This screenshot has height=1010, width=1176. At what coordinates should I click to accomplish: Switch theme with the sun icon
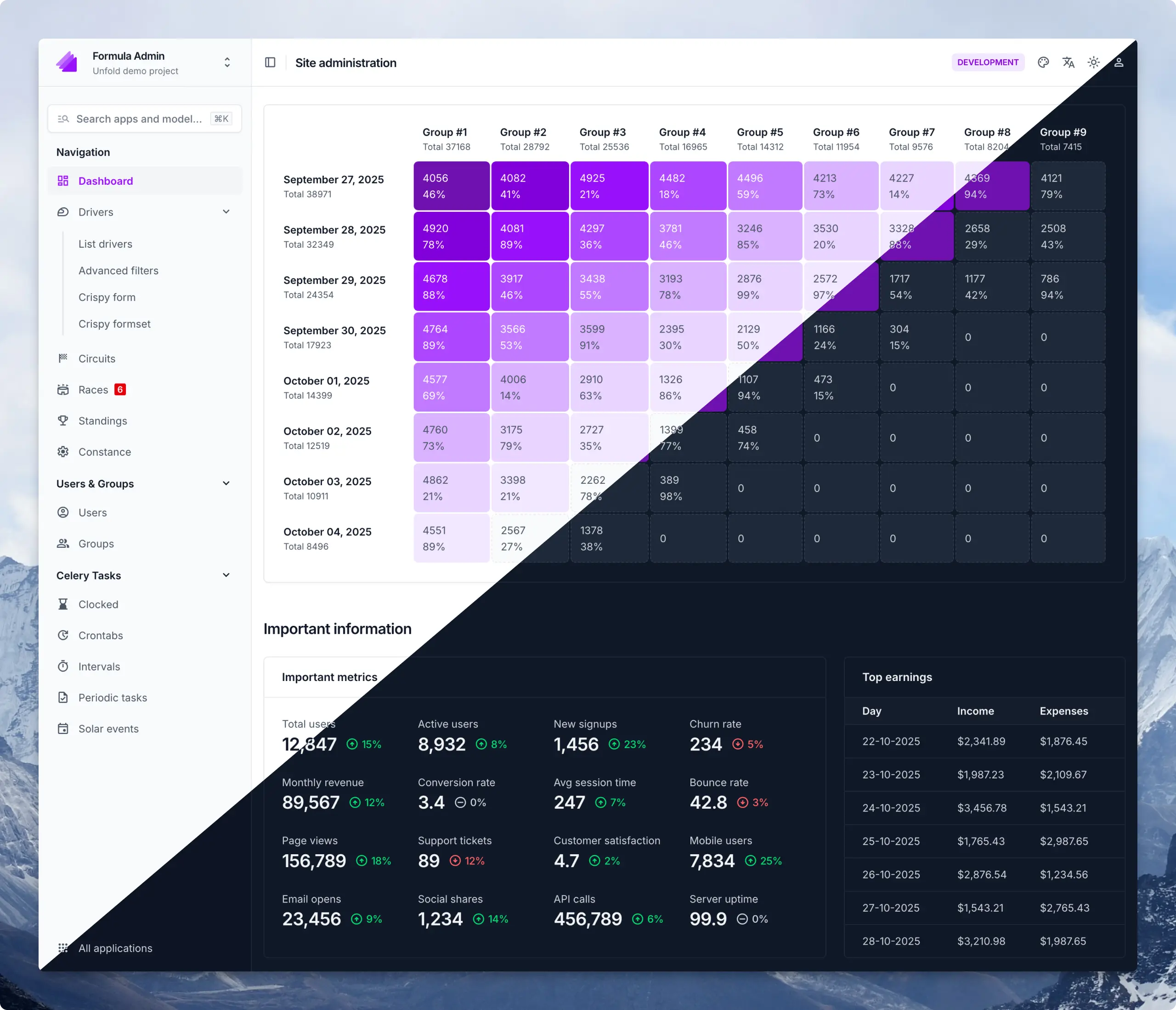coord(1093,62)
